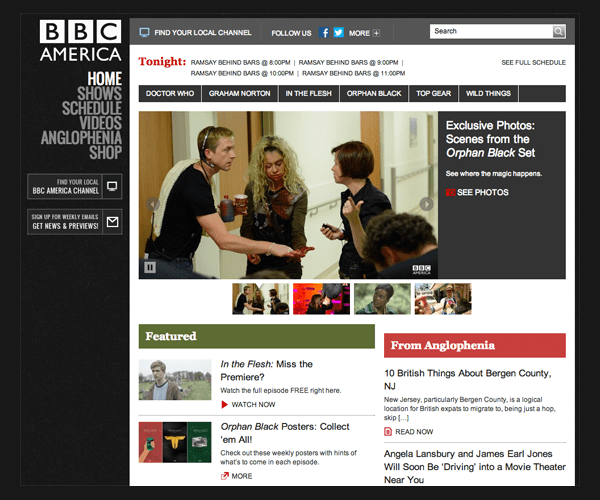Click the See Photos link
600x500 pixels.
click(483, 192)
